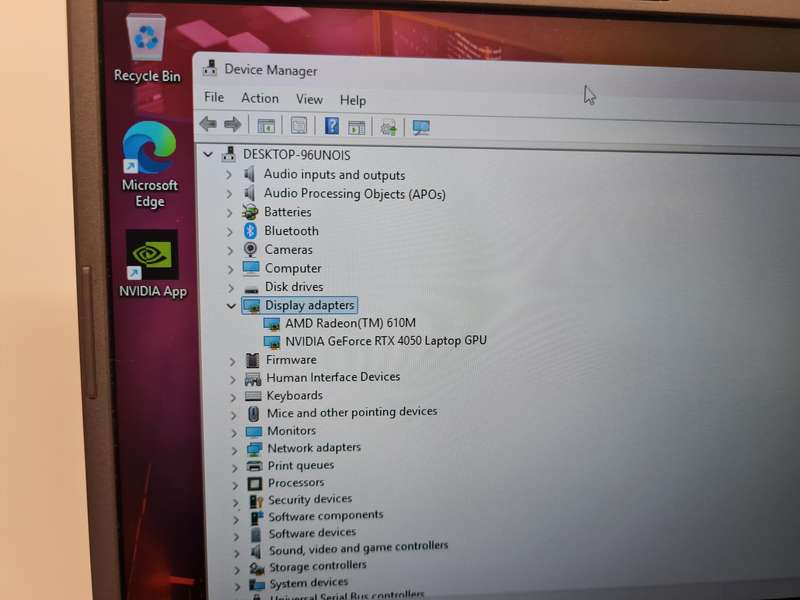Viewport: 800px width, 600px height.
Task: Select the printer icon beside Print queues
Action: pyautogui.click(x=254, y=466)
